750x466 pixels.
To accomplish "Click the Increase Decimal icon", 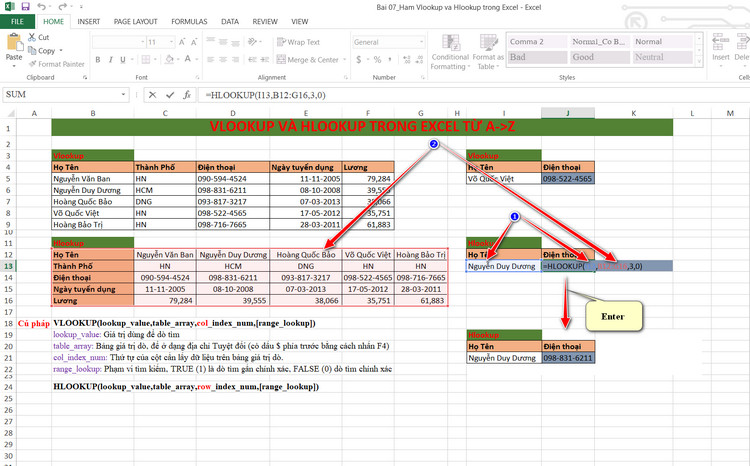I will (x=407, y=59).
